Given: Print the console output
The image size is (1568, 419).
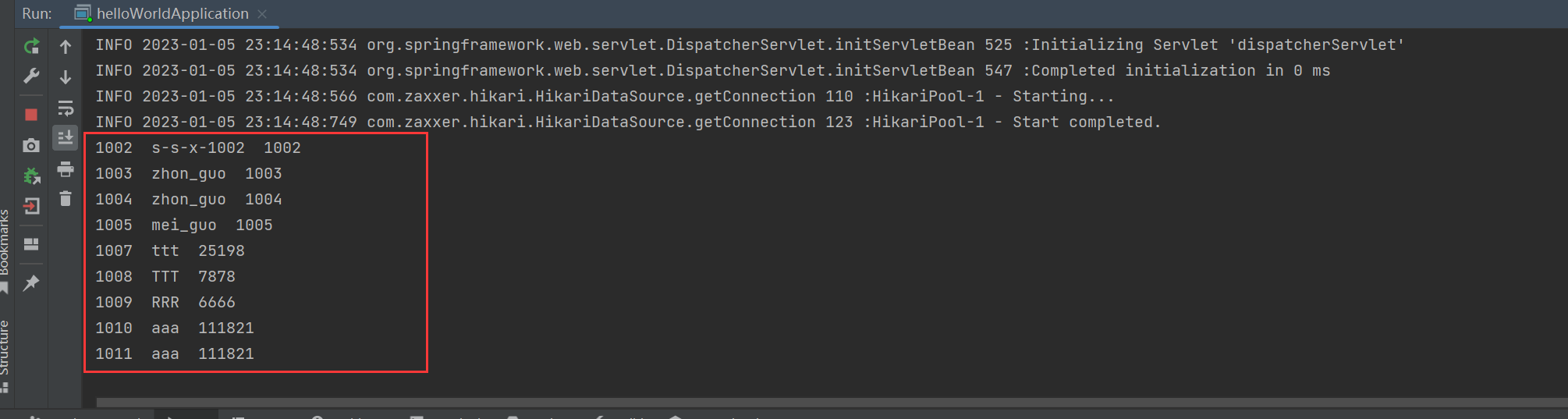Looking at the screenshot, I should tap(66, 169).
